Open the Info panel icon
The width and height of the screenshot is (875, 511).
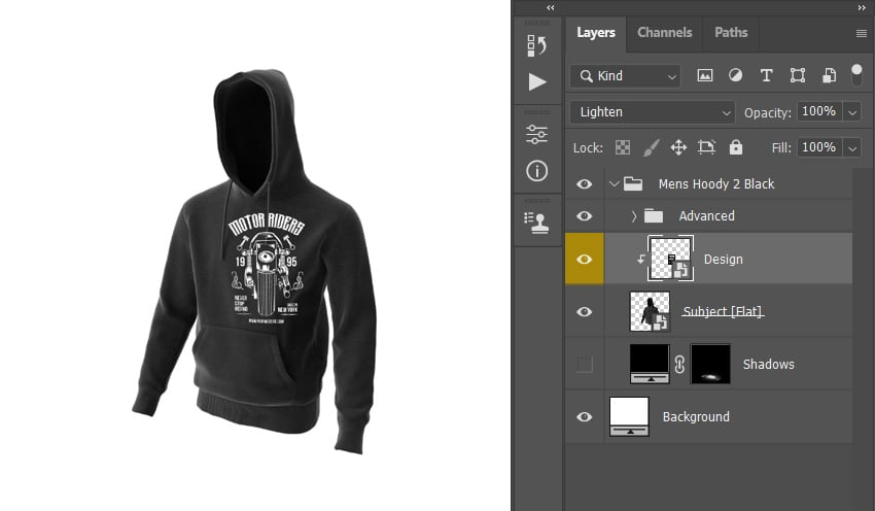(x=537, y=171)
